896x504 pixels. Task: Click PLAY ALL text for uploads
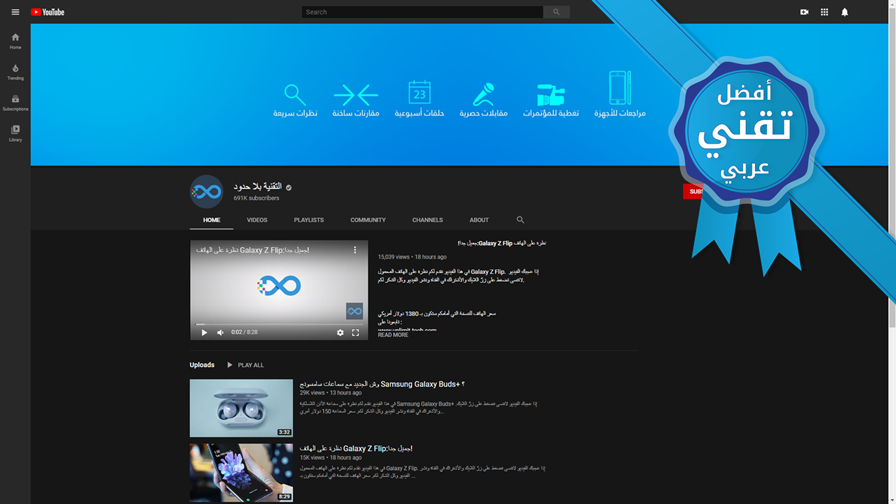coord(251,365)
